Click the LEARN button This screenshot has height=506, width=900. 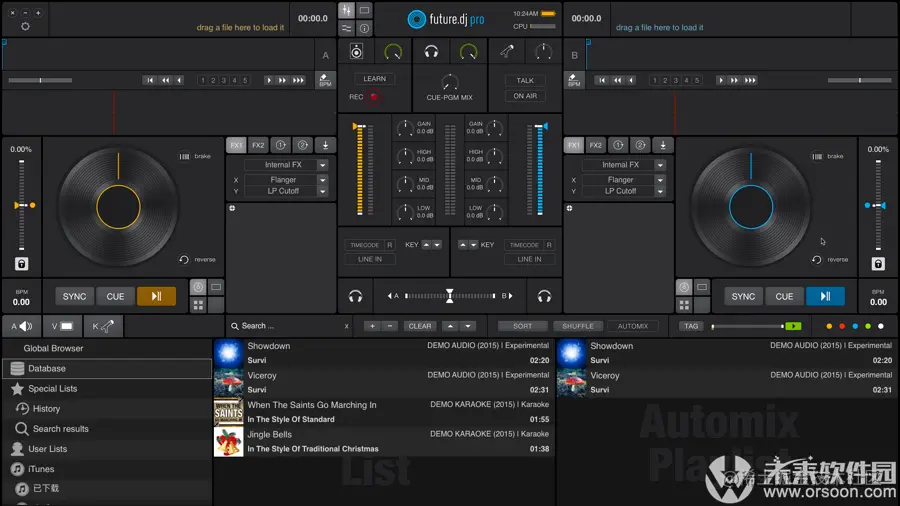click(x=374, y=79)
